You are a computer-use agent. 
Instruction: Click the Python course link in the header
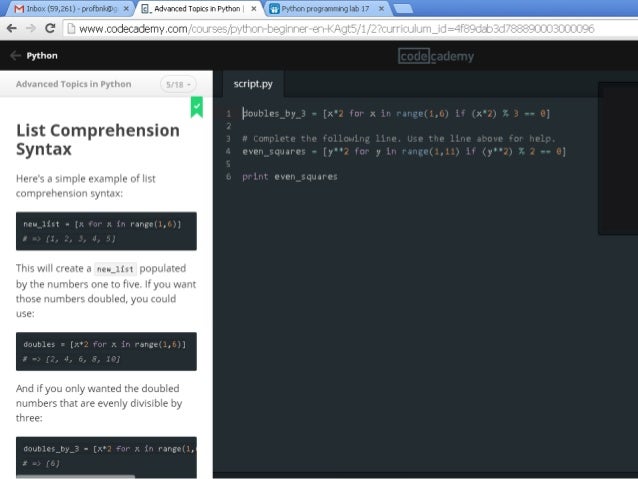pos(42,55)
